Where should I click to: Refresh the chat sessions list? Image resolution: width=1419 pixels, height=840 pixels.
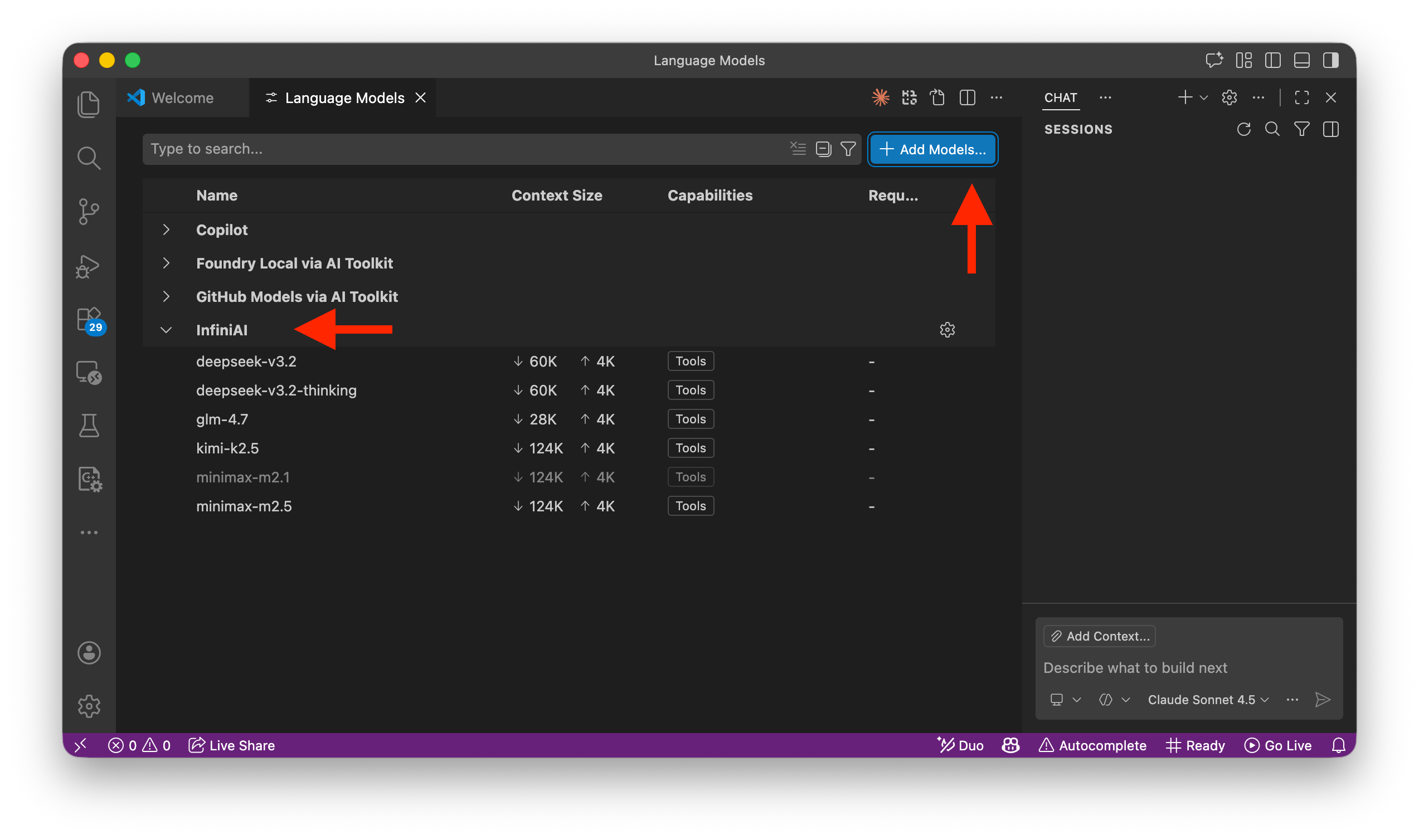(1243, 130)
